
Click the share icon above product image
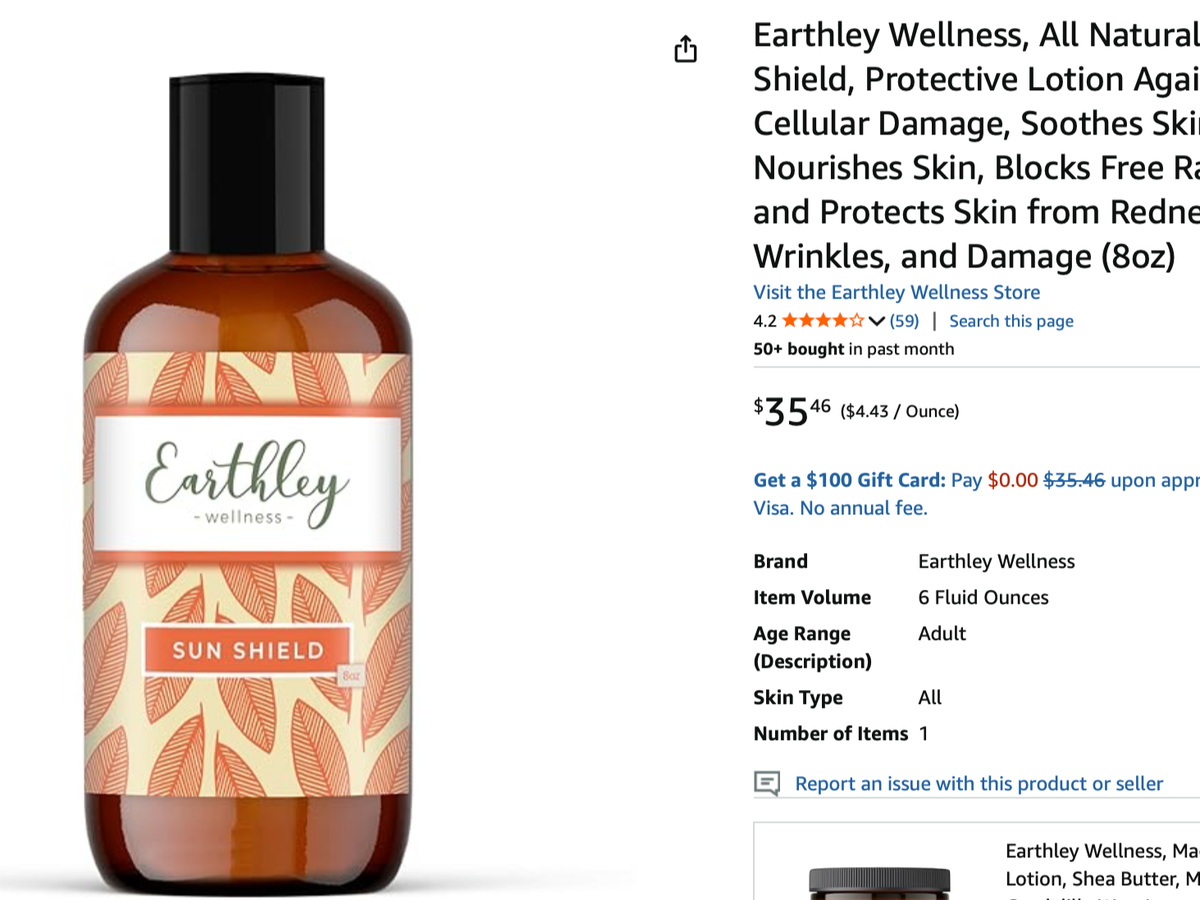point(685,48)
